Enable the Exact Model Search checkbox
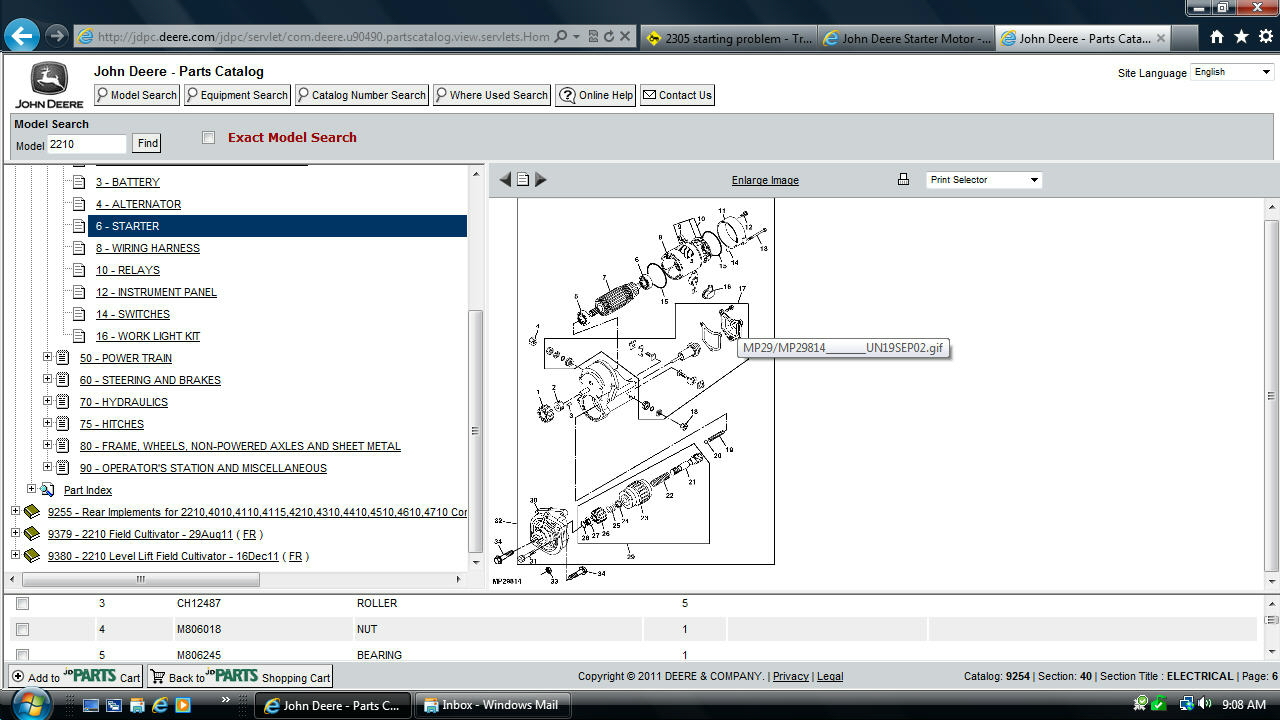This screenshot has width=1280, height=720. (x=208, y=138)
